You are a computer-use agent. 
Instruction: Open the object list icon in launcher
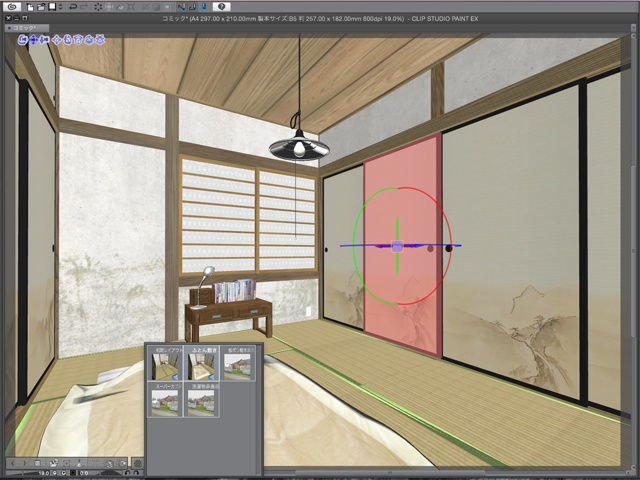point(38,463)
